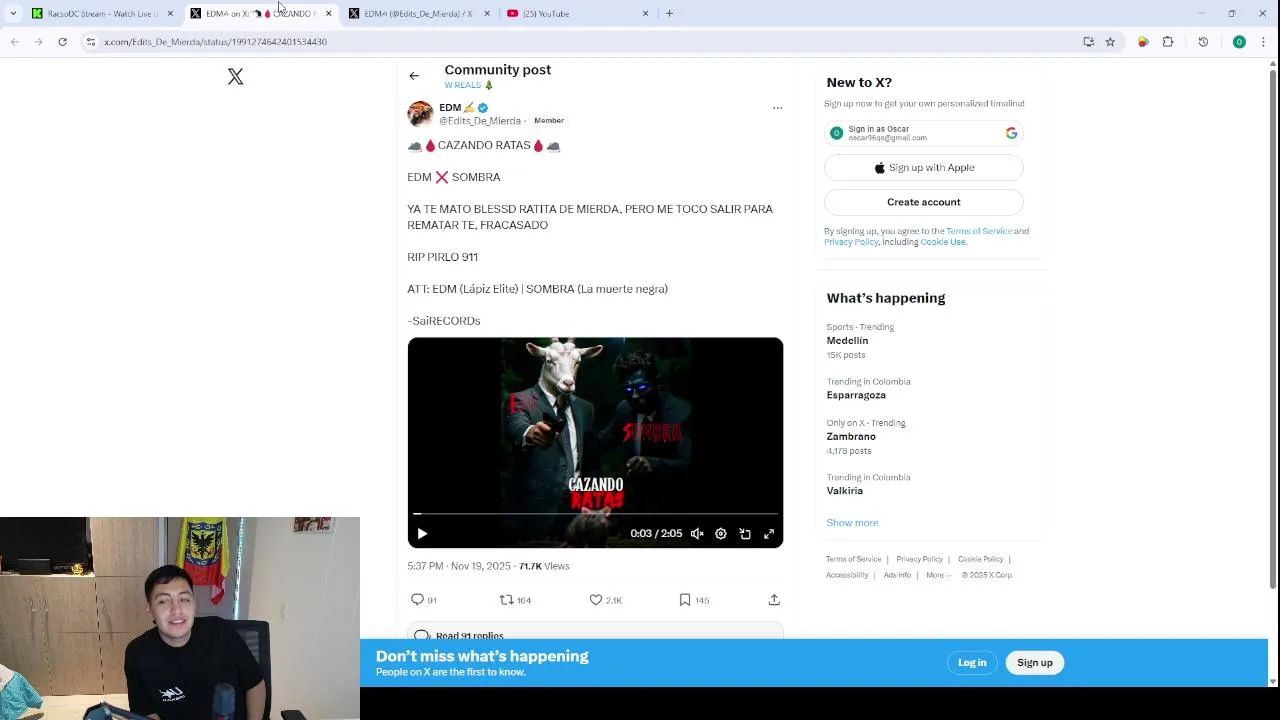Screen dimensions: 1280x720
Task: Bookmark this page with the star icon
Action: point(1110,42)
